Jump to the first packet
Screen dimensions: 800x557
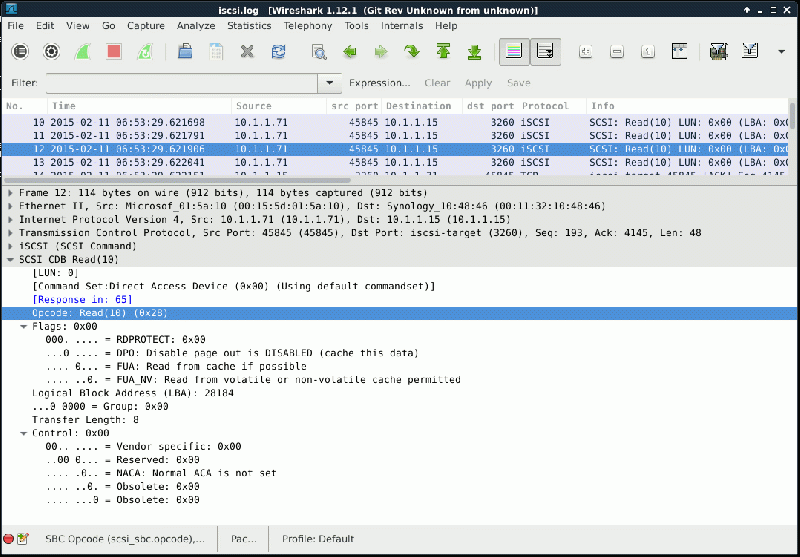(x=443, y=52)
